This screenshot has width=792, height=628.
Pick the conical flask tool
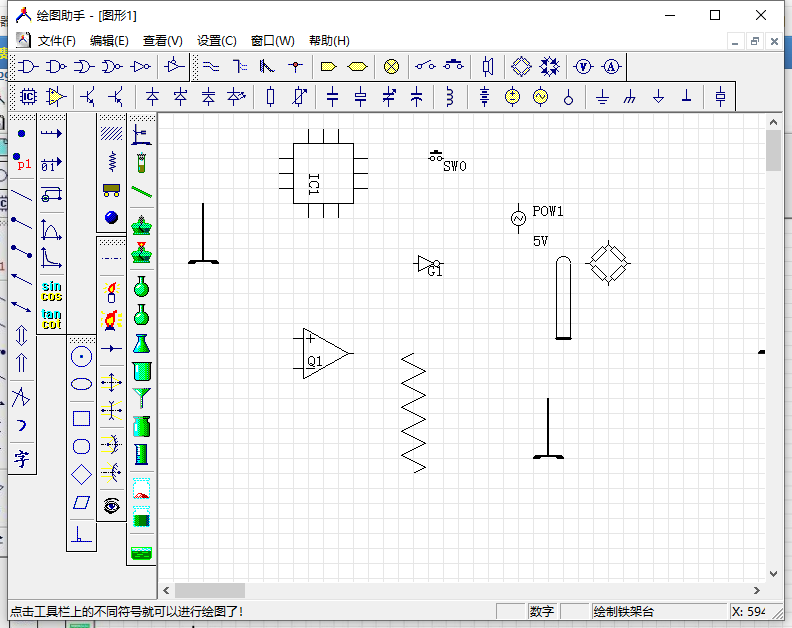pyautogui.click(x=141, y=344)
